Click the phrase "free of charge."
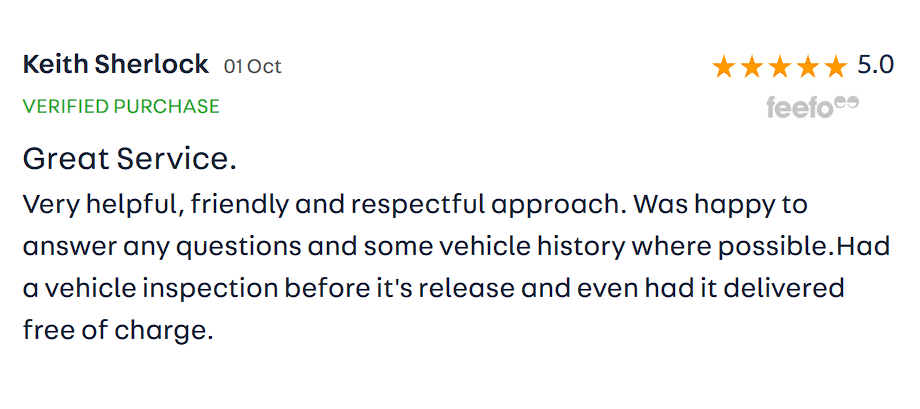Image resolution: width=920 pixels, height=409 pixels. pos(118,330)
